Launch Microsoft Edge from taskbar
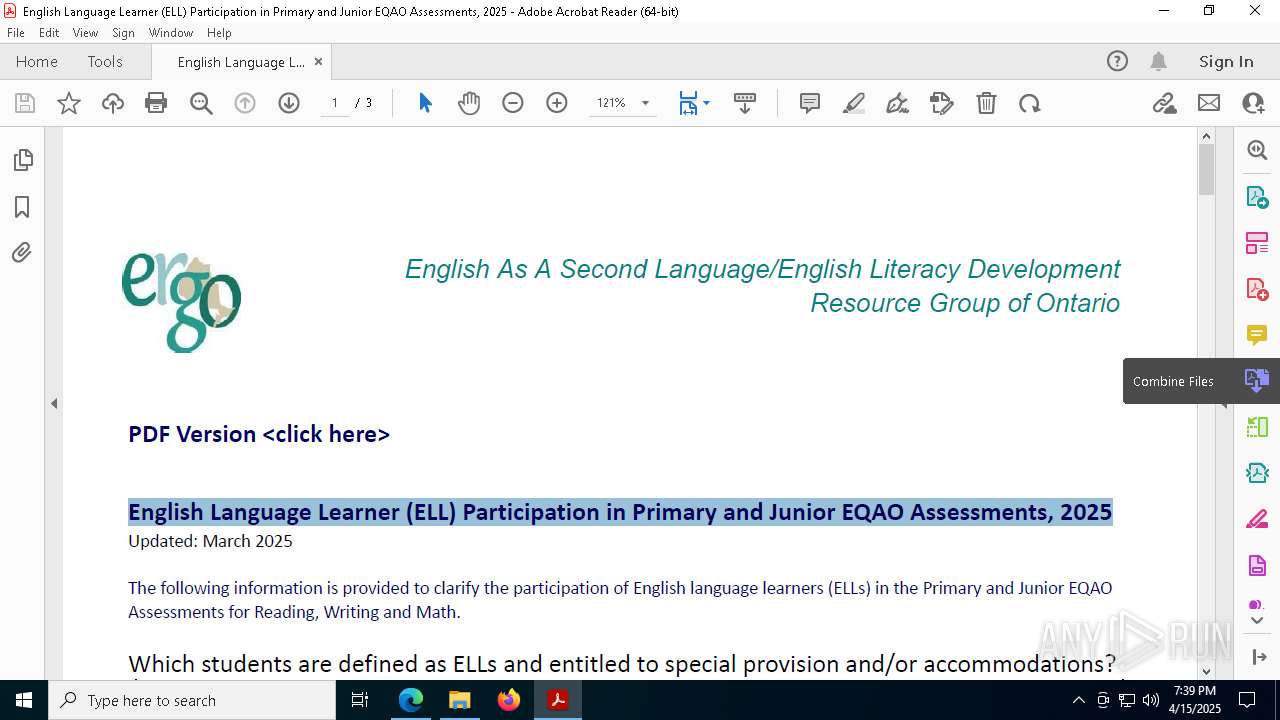 (x=411, y=700)
